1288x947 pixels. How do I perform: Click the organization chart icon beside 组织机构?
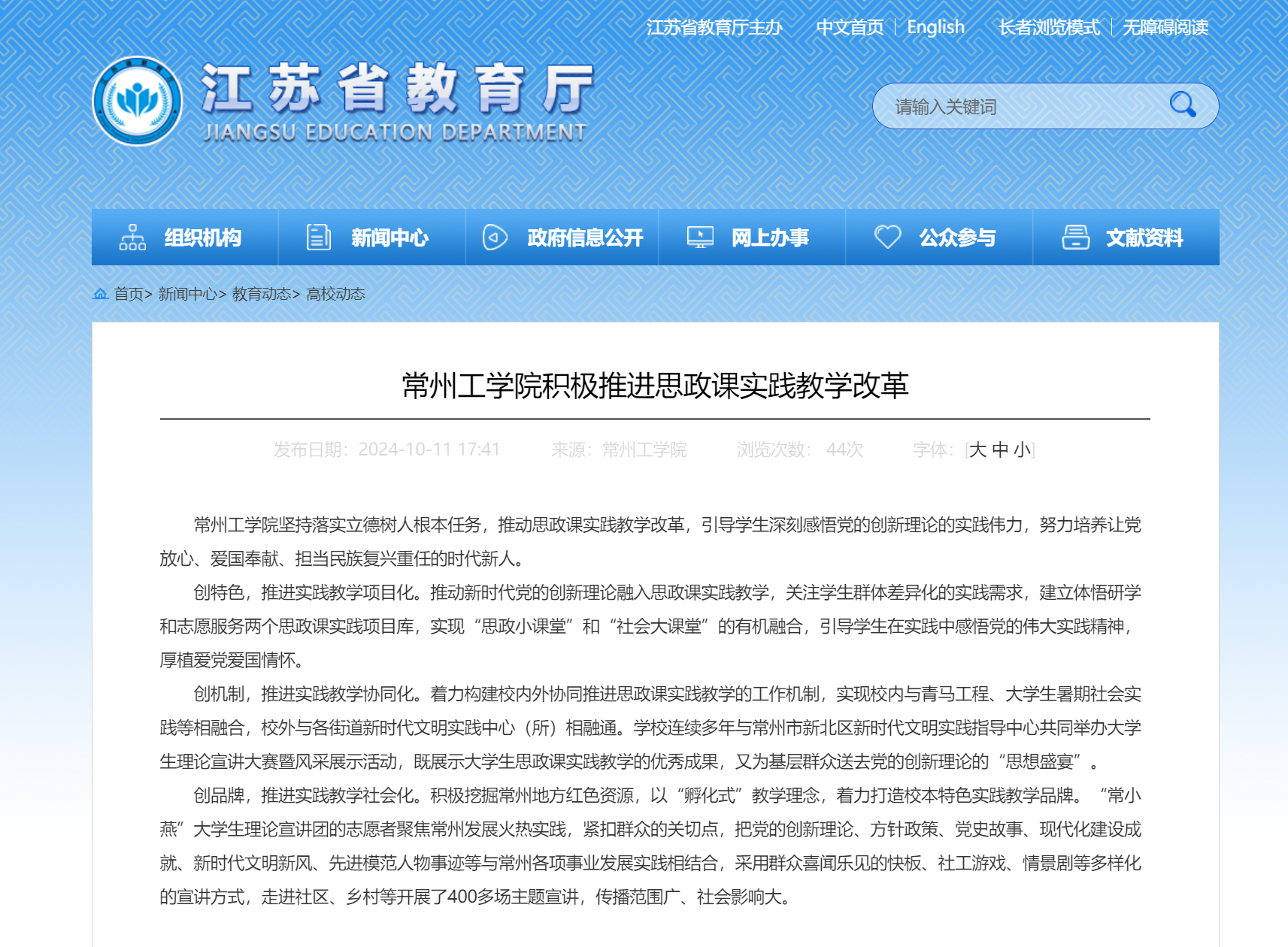point(132,238)
